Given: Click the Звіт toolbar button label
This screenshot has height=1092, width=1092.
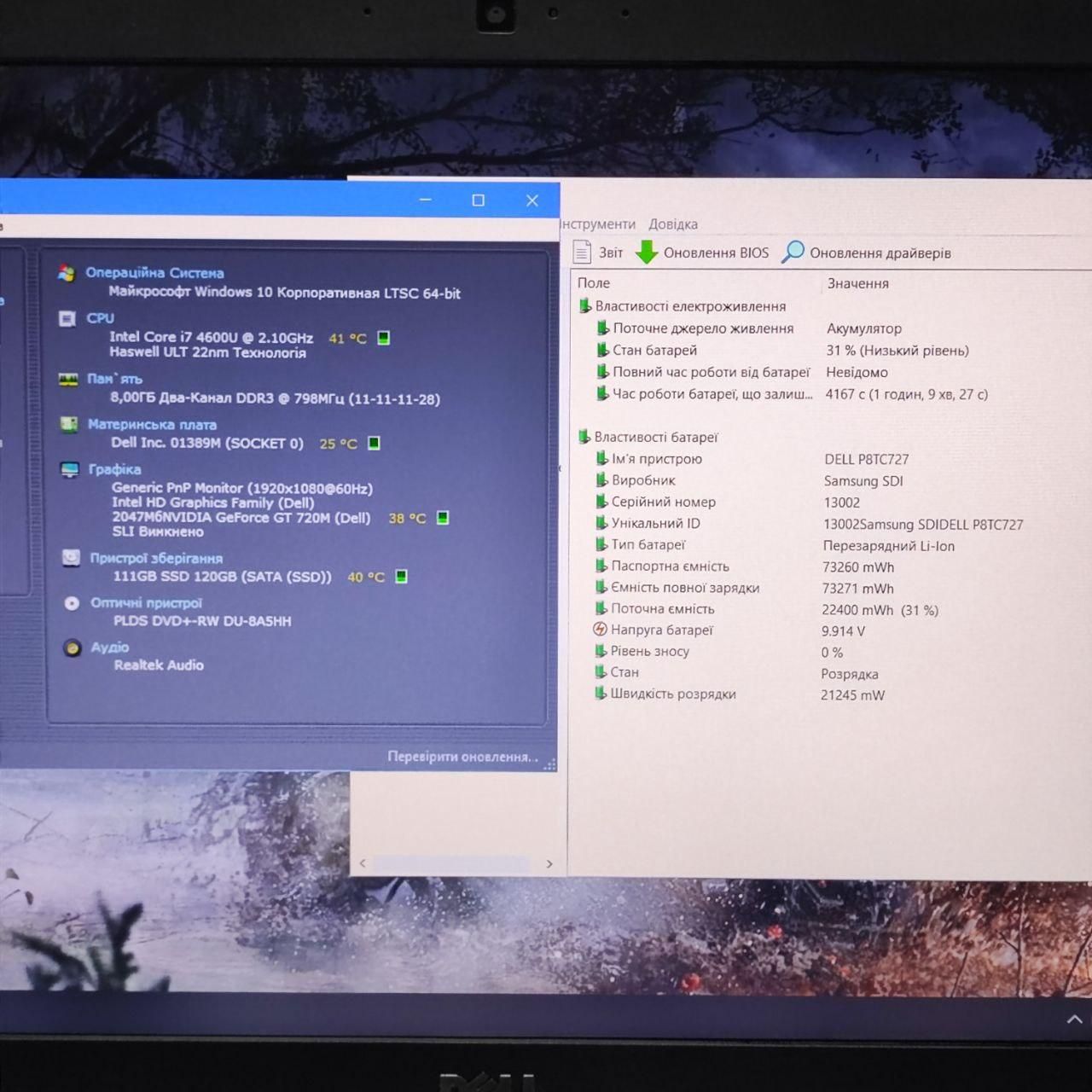Looking at the screenshot, I should 611,253.
